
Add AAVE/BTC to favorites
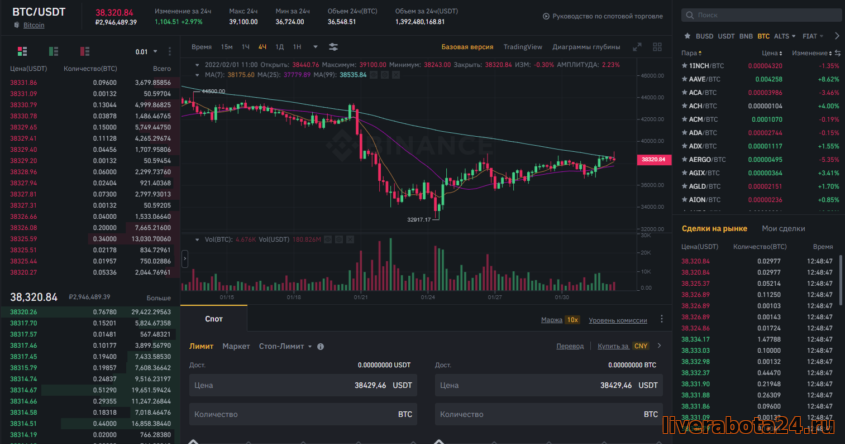(682, 78)
